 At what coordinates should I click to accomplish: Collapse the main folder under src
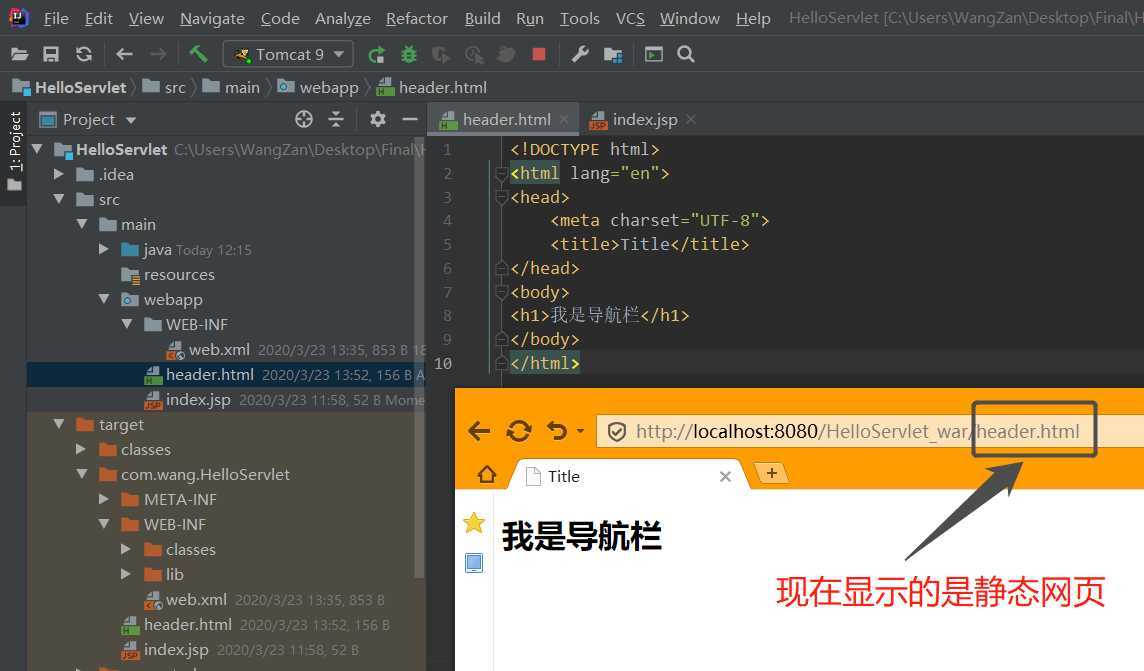coord(82,224)
